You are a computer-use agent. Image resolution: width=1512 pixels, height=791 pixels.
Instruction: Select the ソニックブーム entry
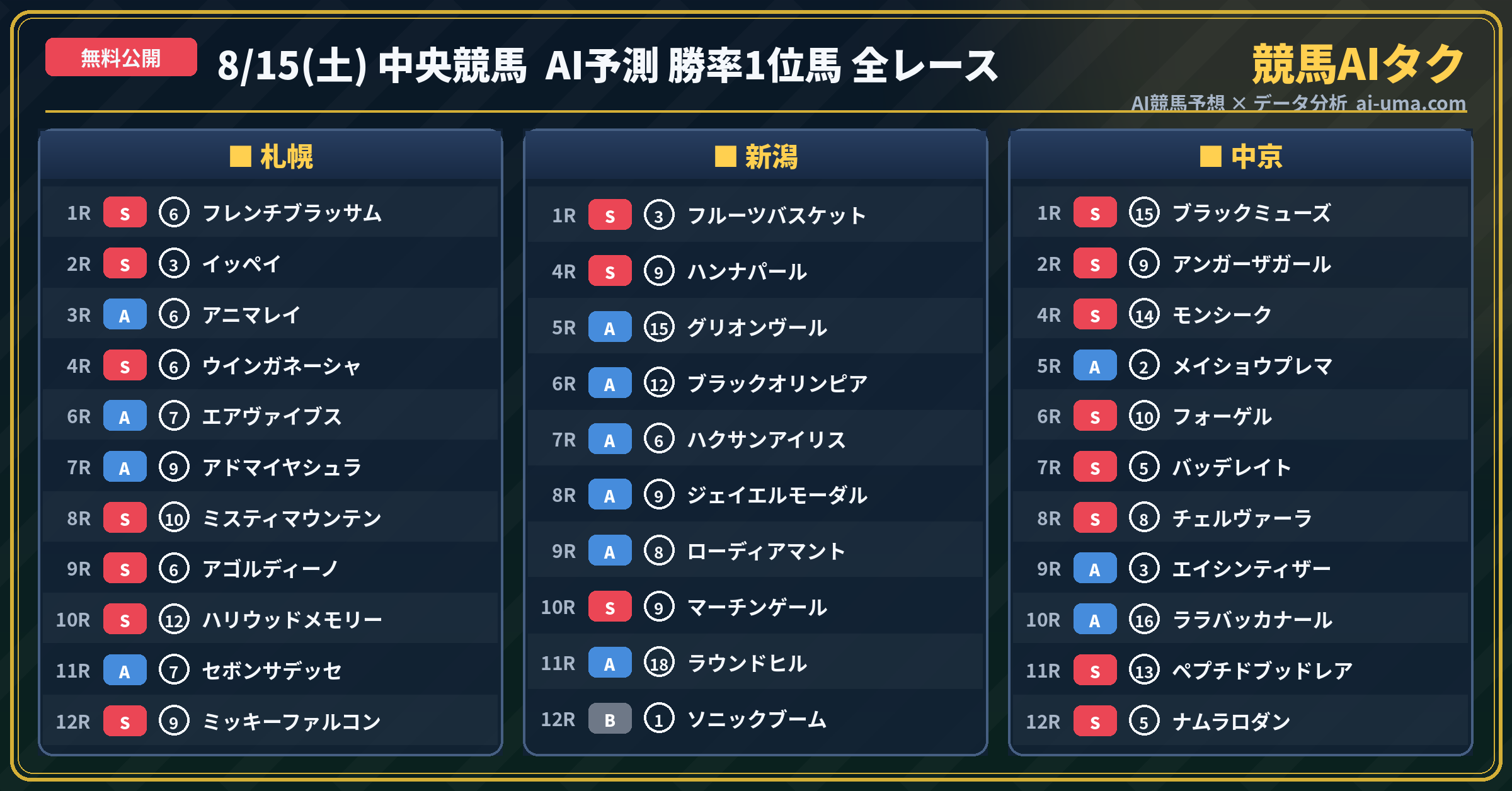coord(756,719)
